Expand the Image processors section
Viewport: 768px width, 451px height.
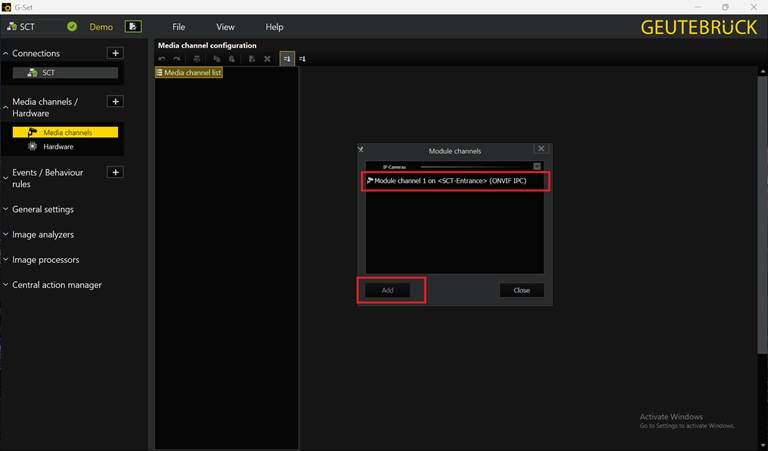tap(5, 260)
